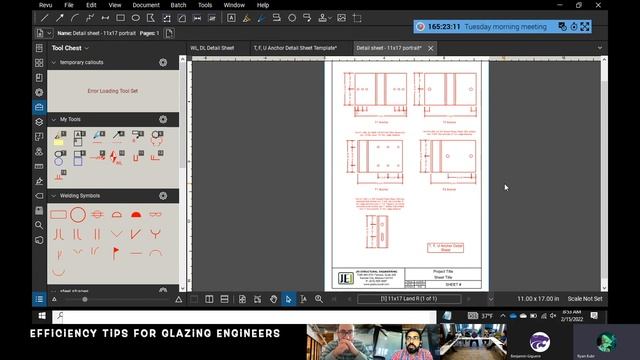
Task: Select the Ellipse markup tool
Action: [136, 18]
